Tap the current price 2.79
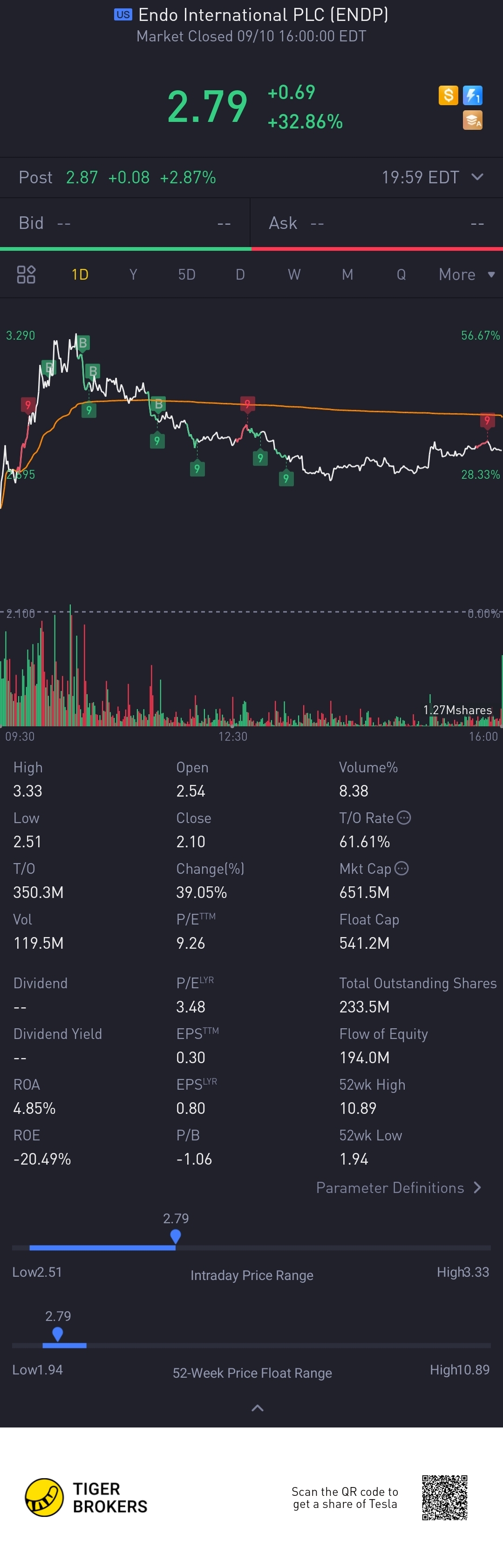The width and height of the screenshot is (503, 1568). point(207,107)
